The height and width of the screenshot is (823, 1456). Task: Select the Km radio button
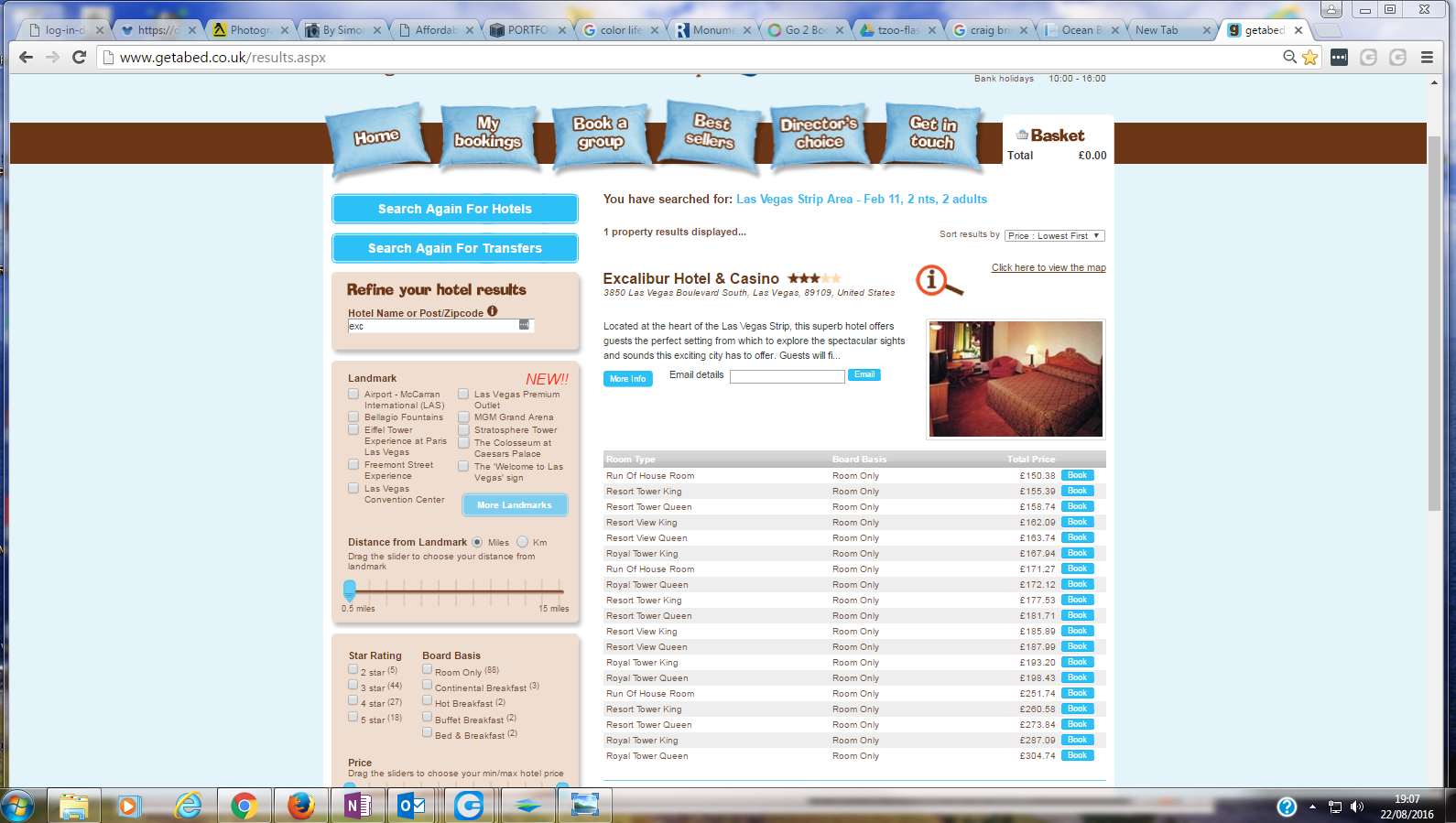[522, 542]
